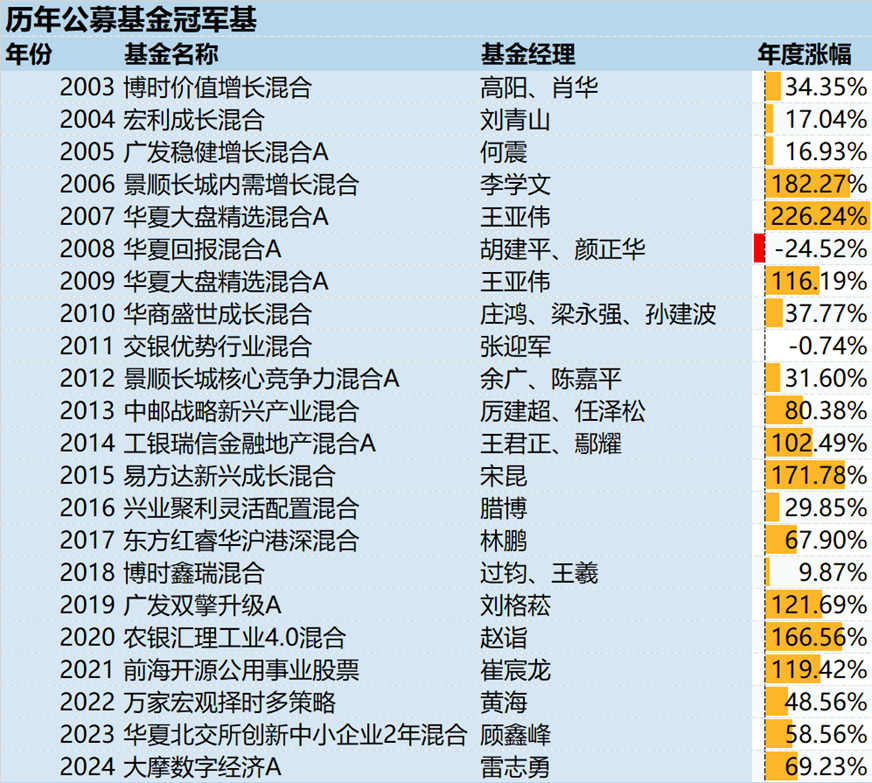Select fund name 广发双擎升级A
The width and height of the screenshot is (872, 783).
coord(202,604)
